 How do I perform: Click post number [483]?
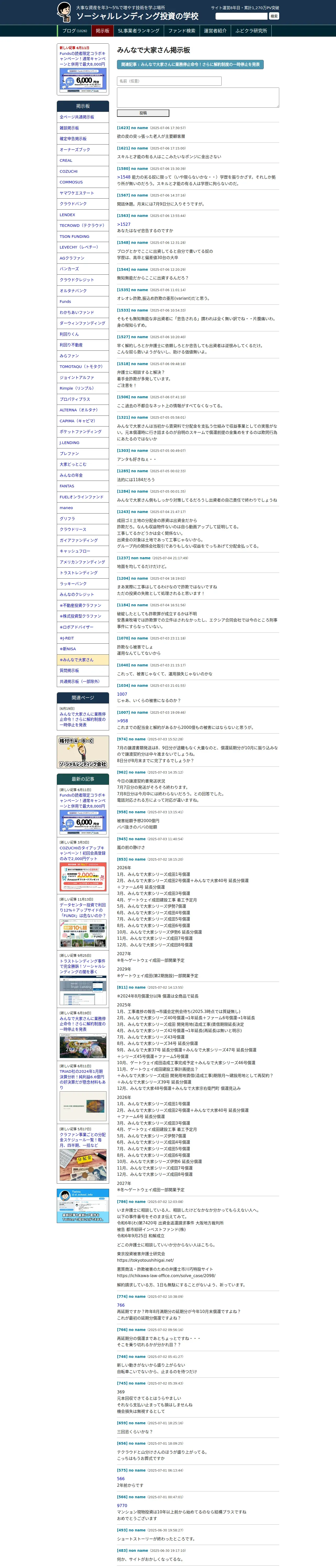click(122, 1550)
